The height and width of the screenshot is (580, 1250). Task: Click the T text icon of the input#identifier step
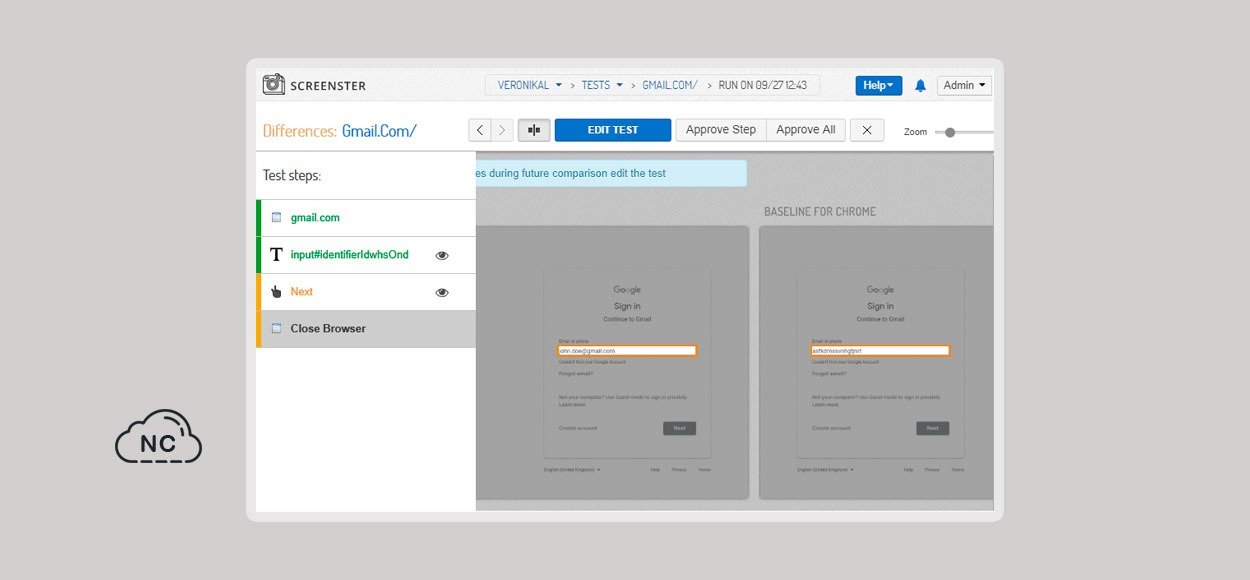[x=276, y=255]
